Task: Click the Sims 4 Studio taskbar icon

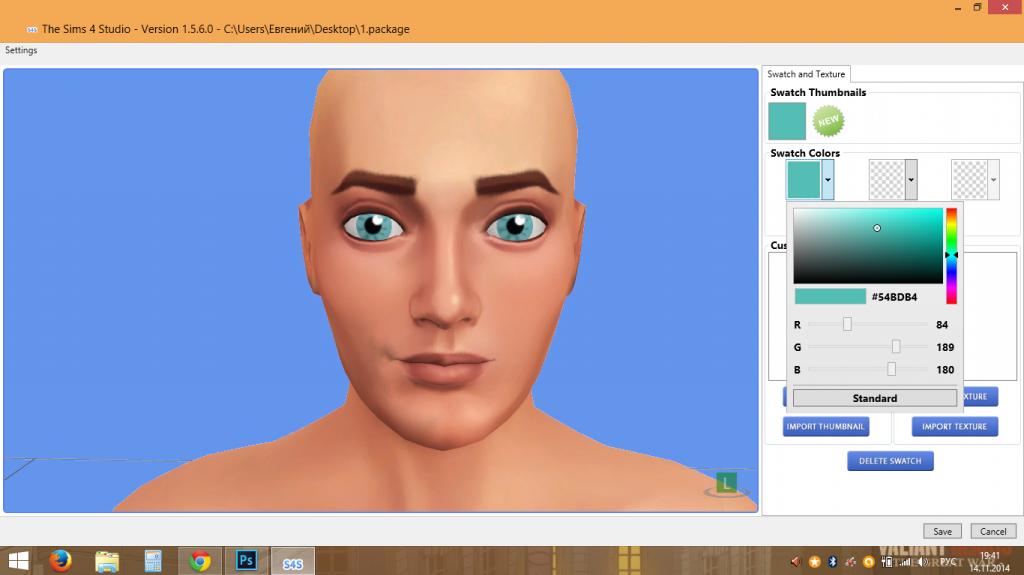Action: pos(292,561)
